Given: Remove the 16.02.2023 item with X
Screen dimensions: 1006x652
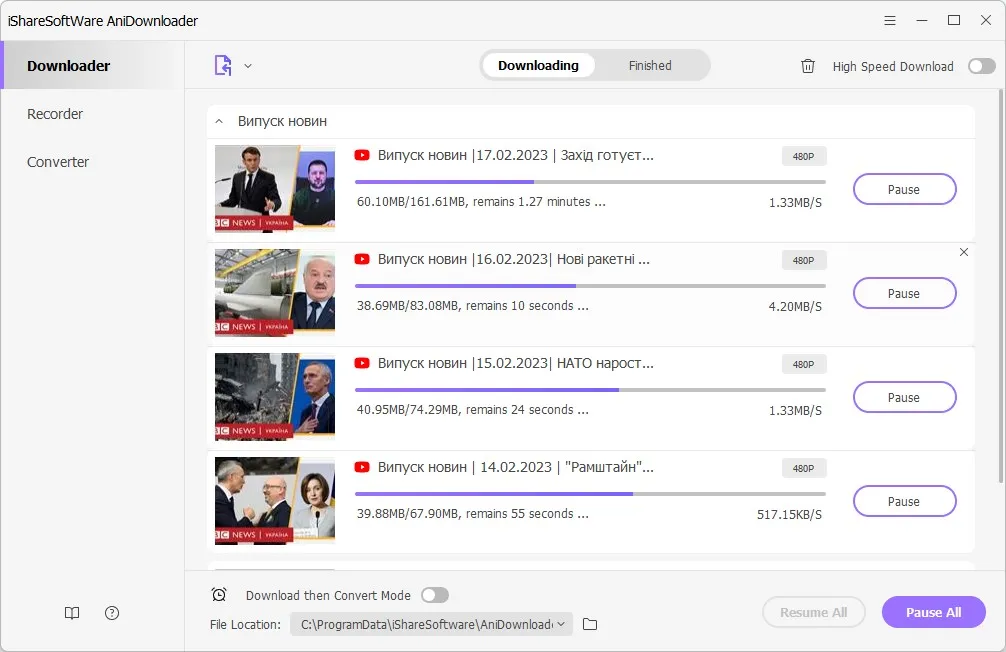Looking at the screenshot, I should tap(964, 252).
